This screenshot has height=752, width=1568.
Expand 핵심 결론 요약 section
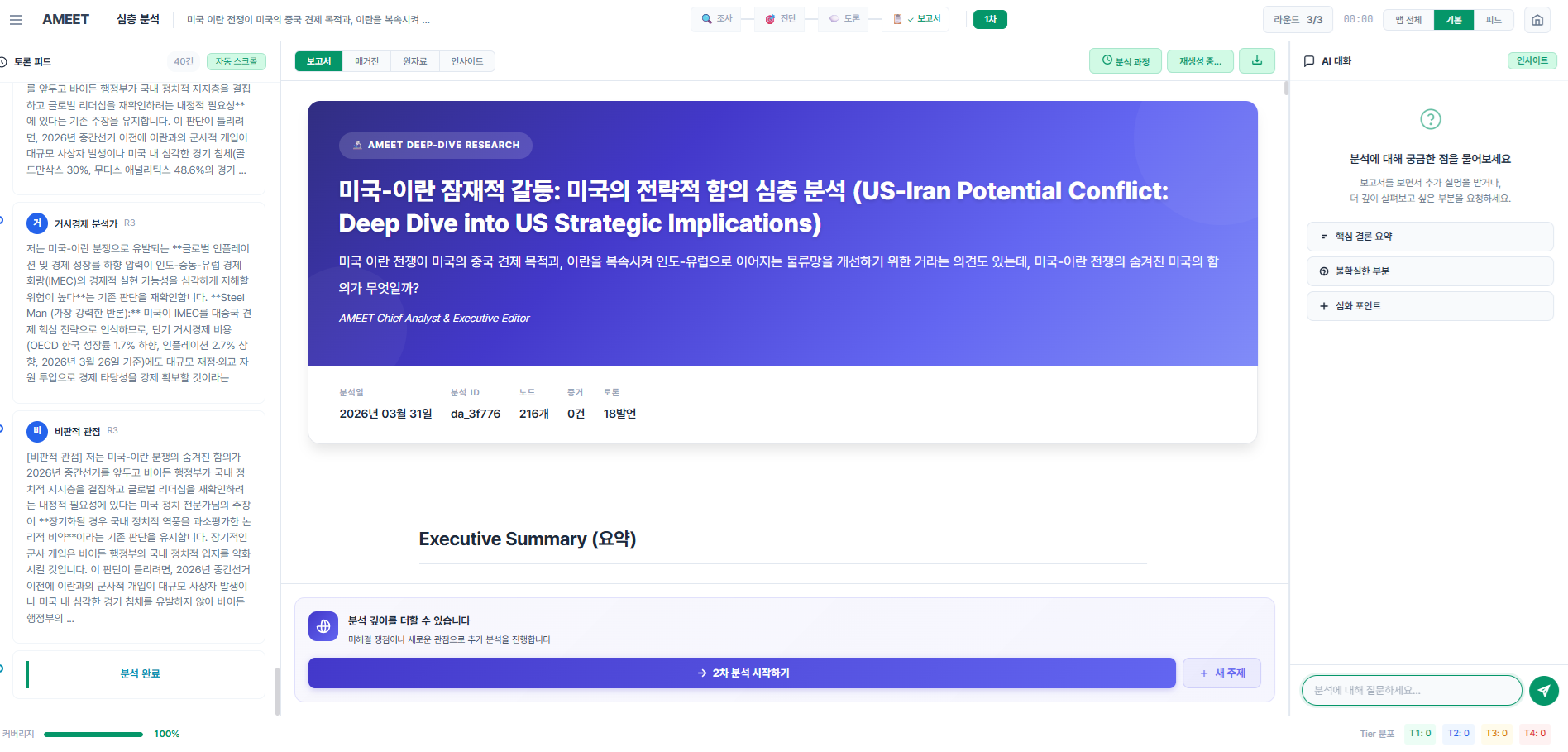coord(1428,236)
